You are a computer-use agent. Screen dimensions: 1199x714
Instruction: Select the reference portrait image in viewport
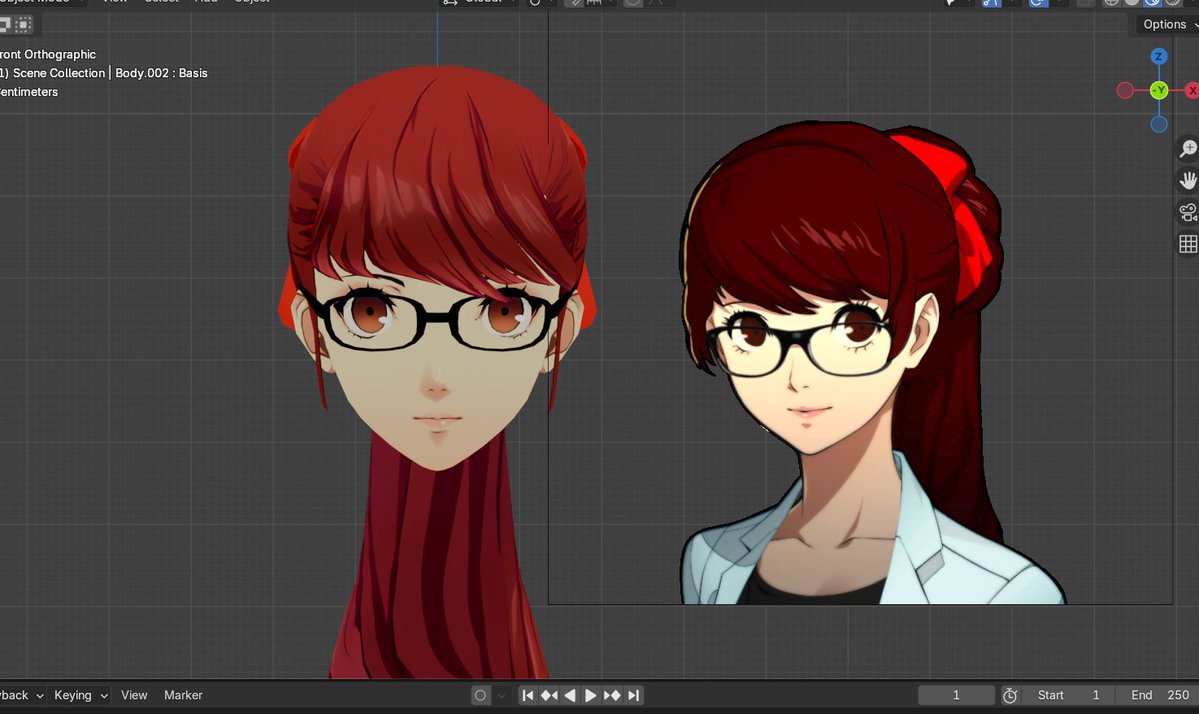[860, 363]
